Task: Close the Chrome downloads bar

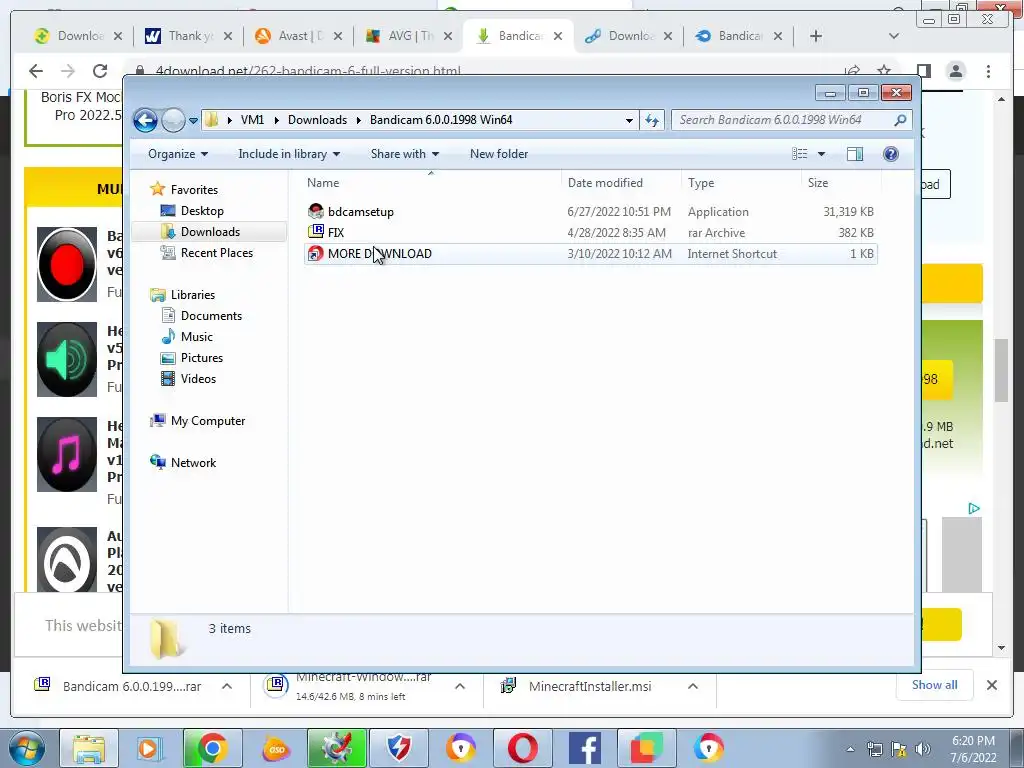Action: (x=991, y=685)
